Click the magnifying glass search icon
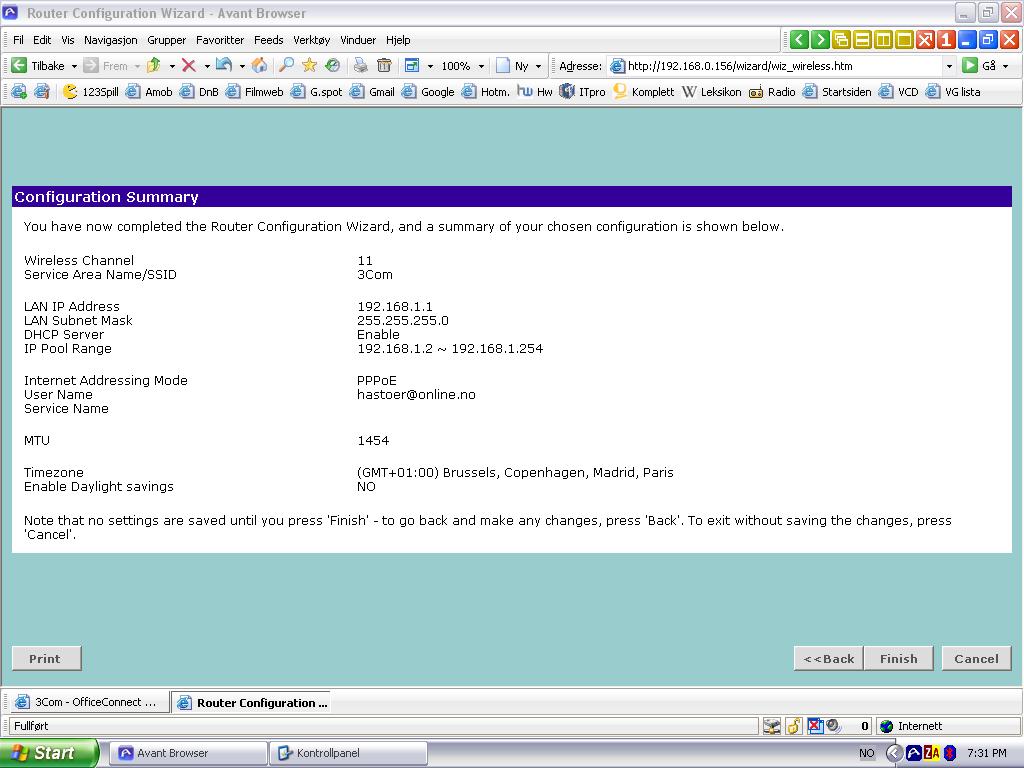 [286, 65]
